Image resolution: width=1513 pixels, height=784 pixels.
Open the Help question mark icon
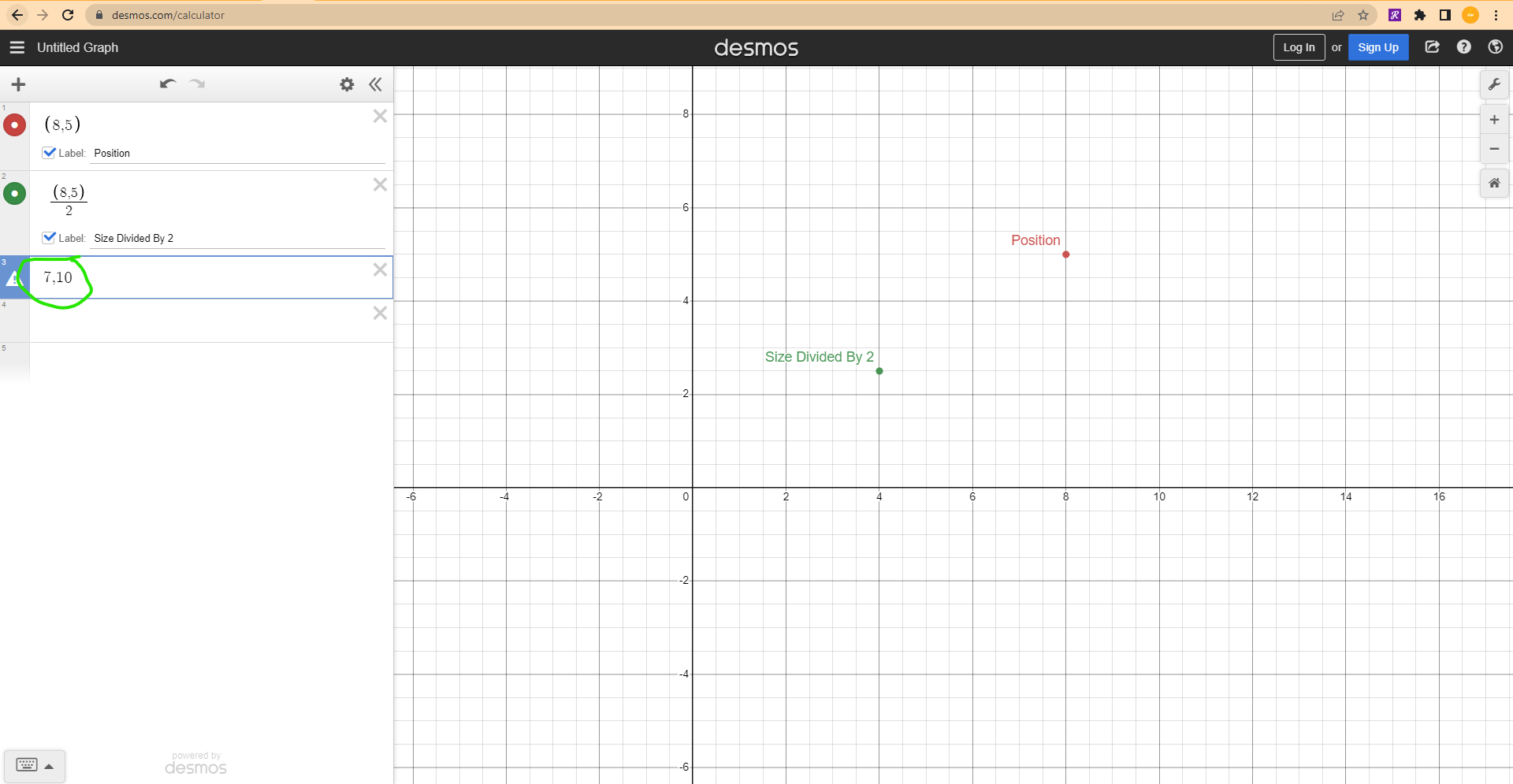(1464, 46)
